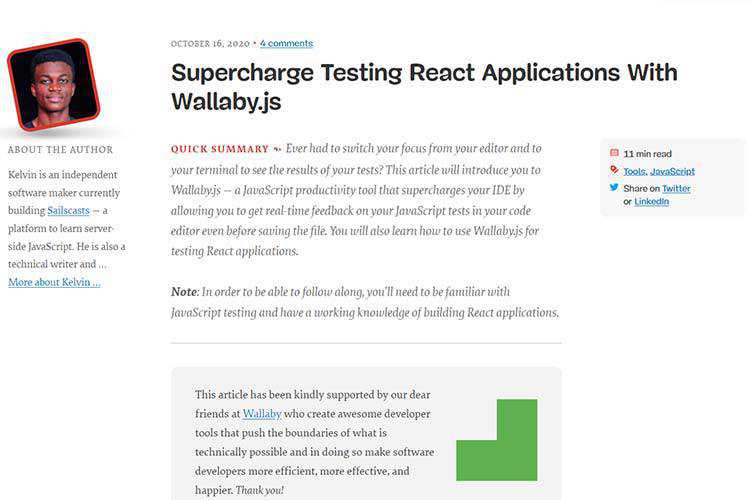Click the Note paragraph about JavaScript testing
This screenshot has height=500, width=750.
(365, 302)
